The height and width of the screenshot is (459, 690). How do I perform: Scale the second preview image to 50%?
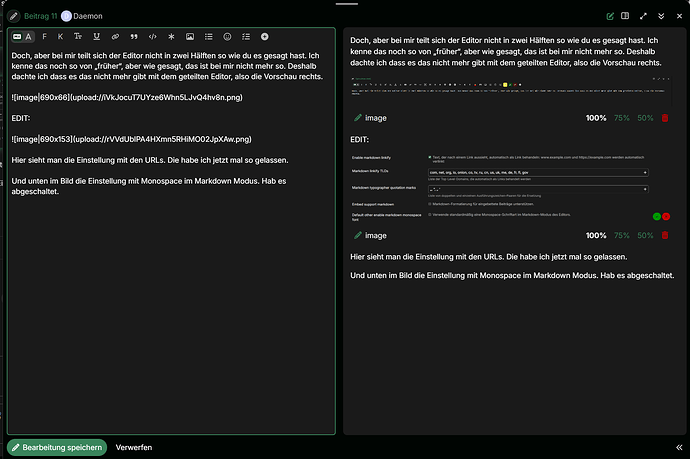pyautogui.click(x=645, y=235)
